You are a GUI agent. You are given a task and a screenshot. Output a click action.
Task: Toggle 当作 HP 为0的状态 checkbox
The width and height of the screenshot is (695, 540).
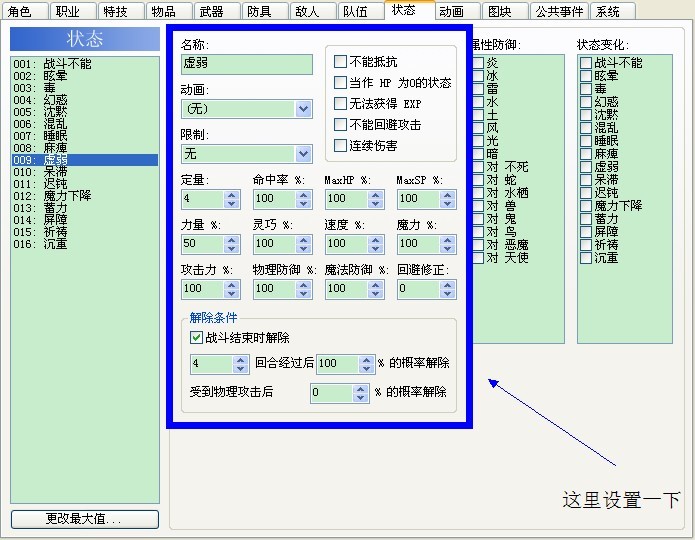340,82
